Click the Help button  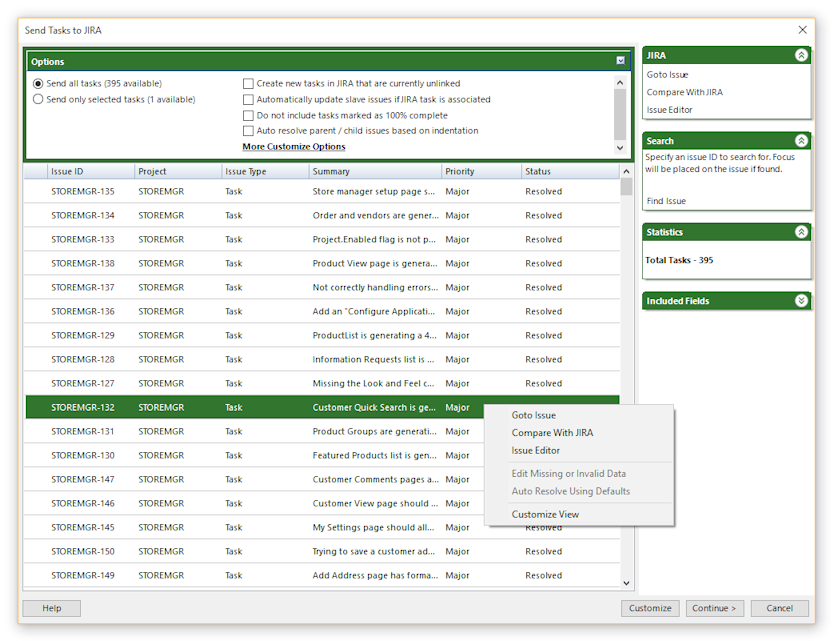51,608
